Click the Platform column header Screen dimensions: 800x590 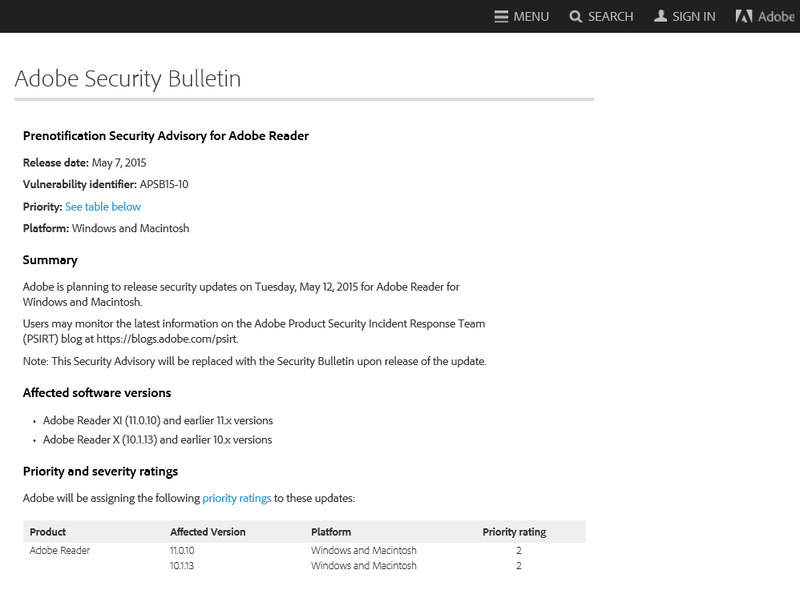[331, 532]
